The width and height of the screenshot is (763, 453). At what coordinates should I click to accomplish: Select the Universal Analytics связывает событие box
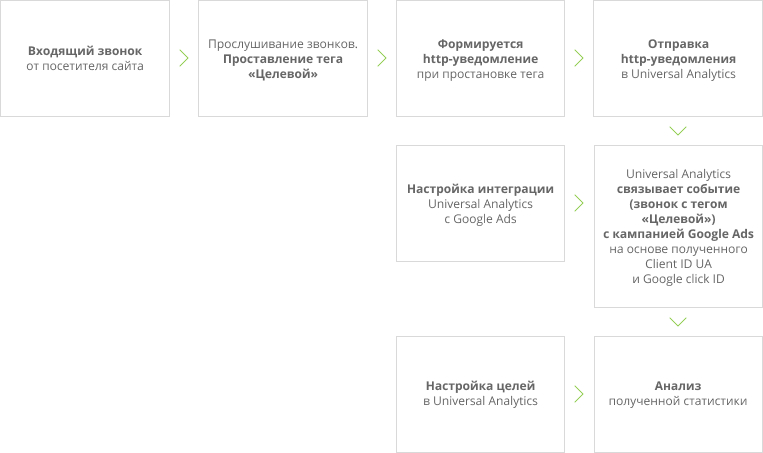[x=678, y=226]
